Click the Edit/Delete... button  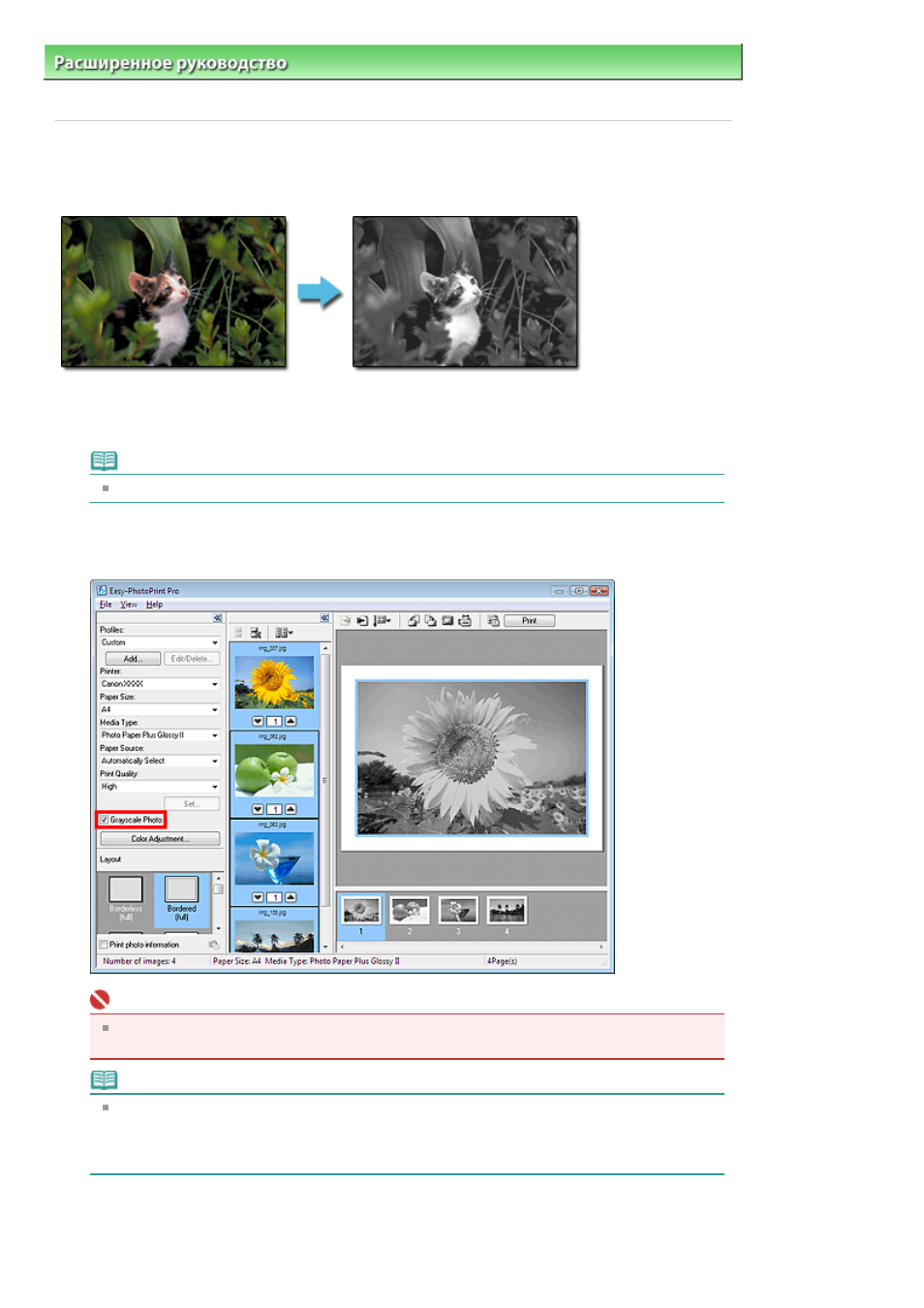click(x=191, y=659)
